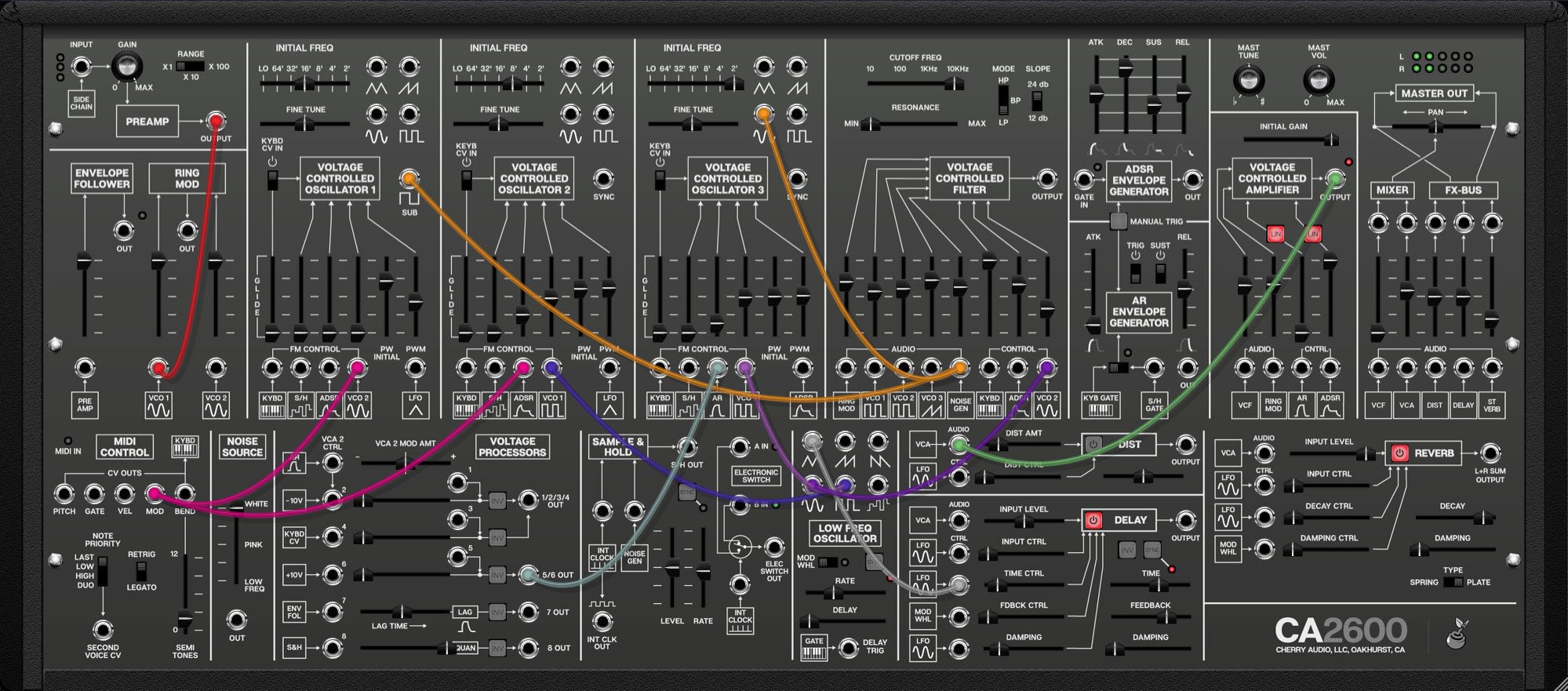Click the Preamp output jack

tap(215, 122)
